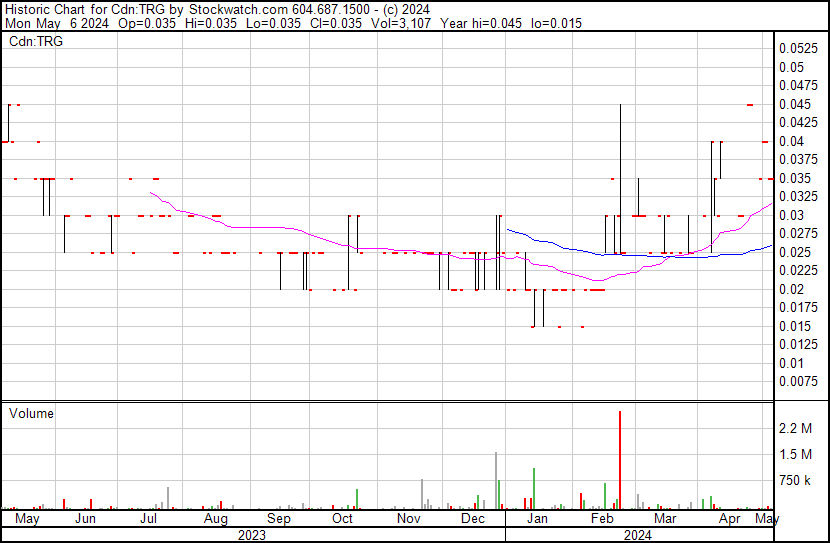Click the 0.0425 price axis label
The image size is (830, 543).
(798, 123)
